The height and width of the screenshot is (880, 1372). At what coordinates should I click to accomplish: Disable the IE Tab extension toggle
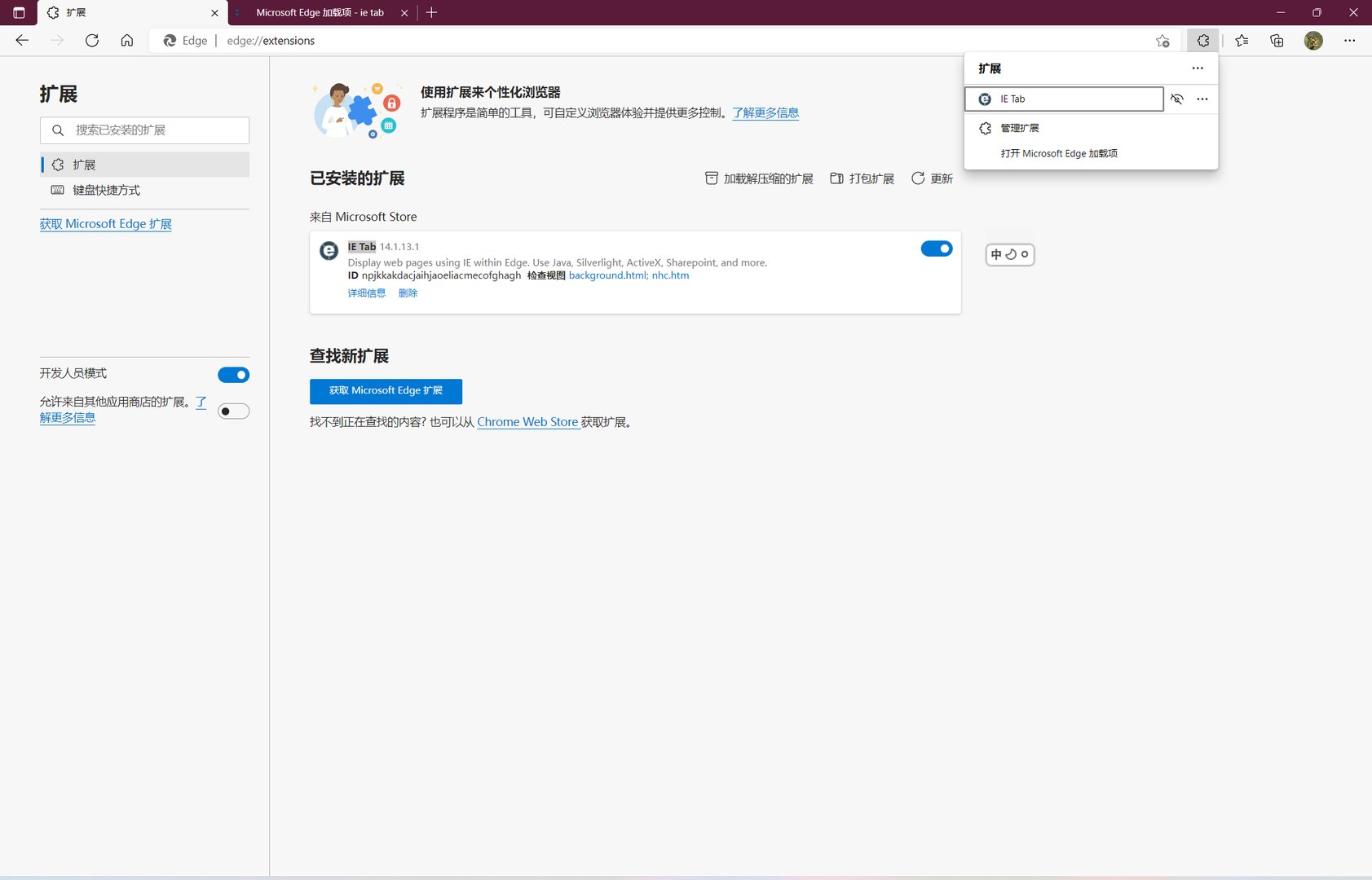(x=936, y=249)
